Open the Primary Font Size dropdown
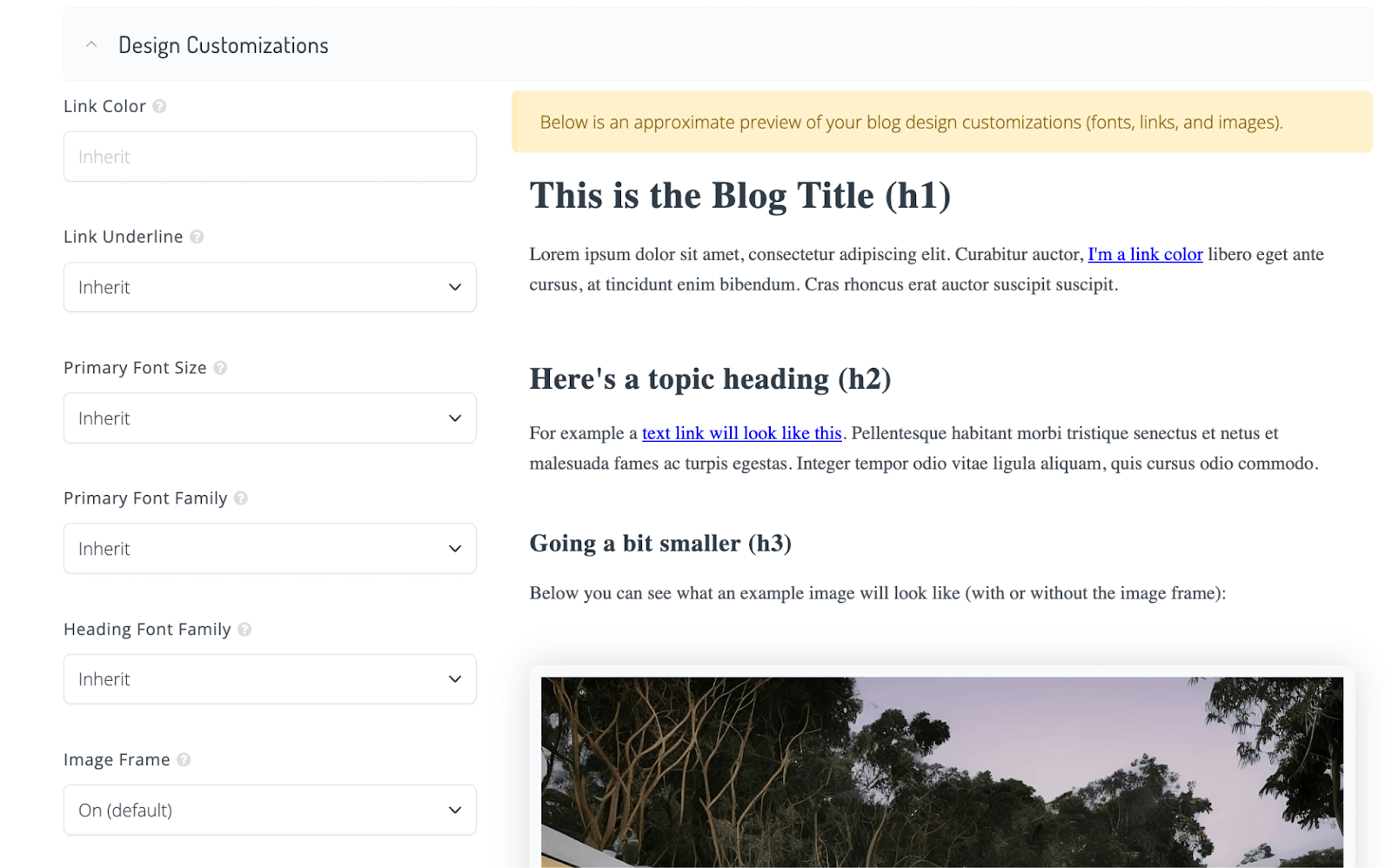The height and width of the screenshot is (868, 1392). 270,418
